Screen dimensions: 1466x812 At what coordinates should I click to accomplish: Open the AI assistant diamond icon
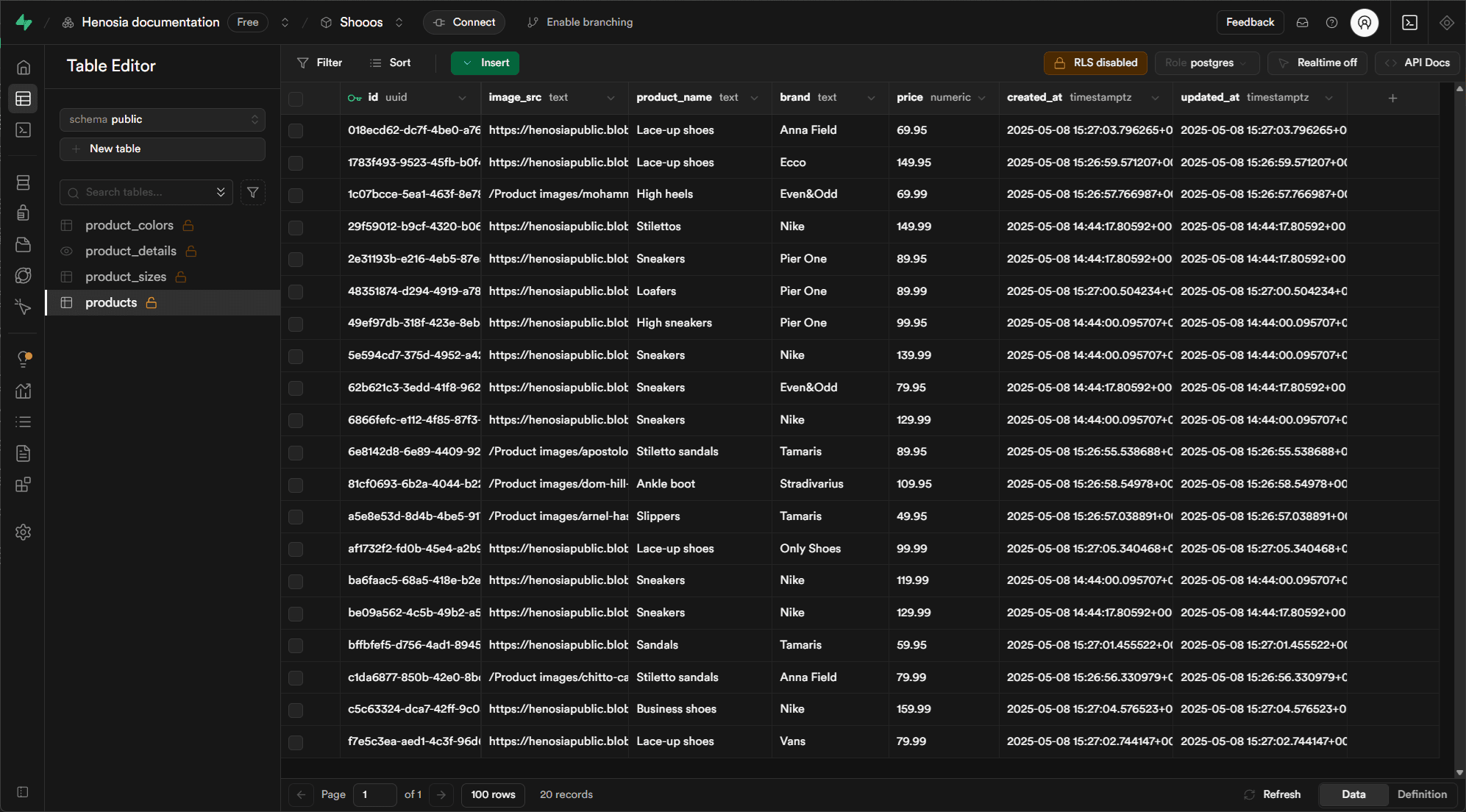(x=1447, y=23)
